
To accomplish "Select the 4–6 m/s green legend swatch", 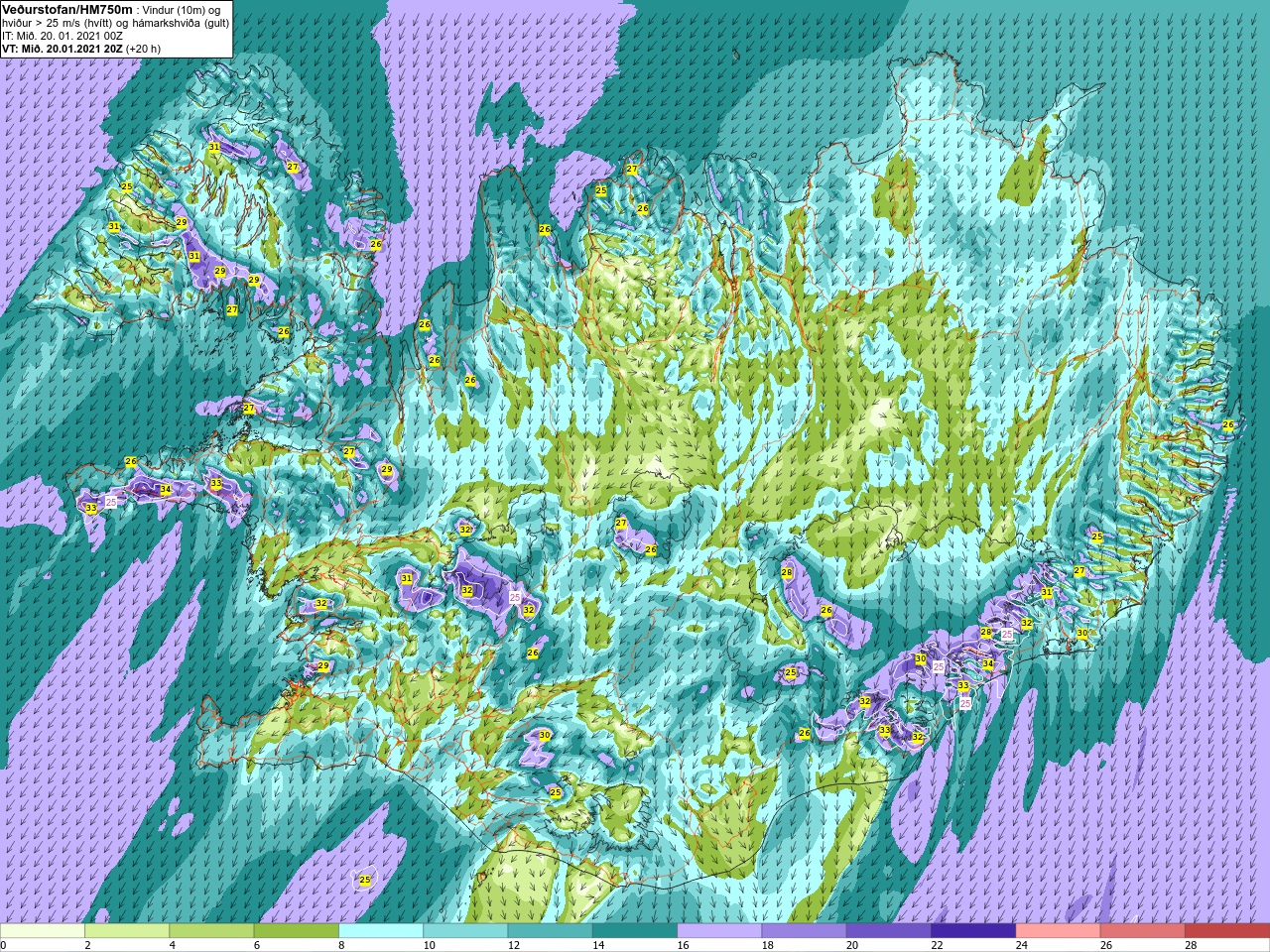I will 211,931.
